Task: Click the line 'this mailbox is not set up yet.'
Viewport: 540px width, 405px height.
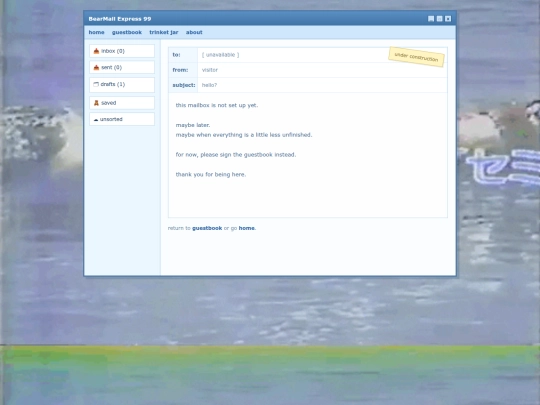Action: tap(217, 105)
